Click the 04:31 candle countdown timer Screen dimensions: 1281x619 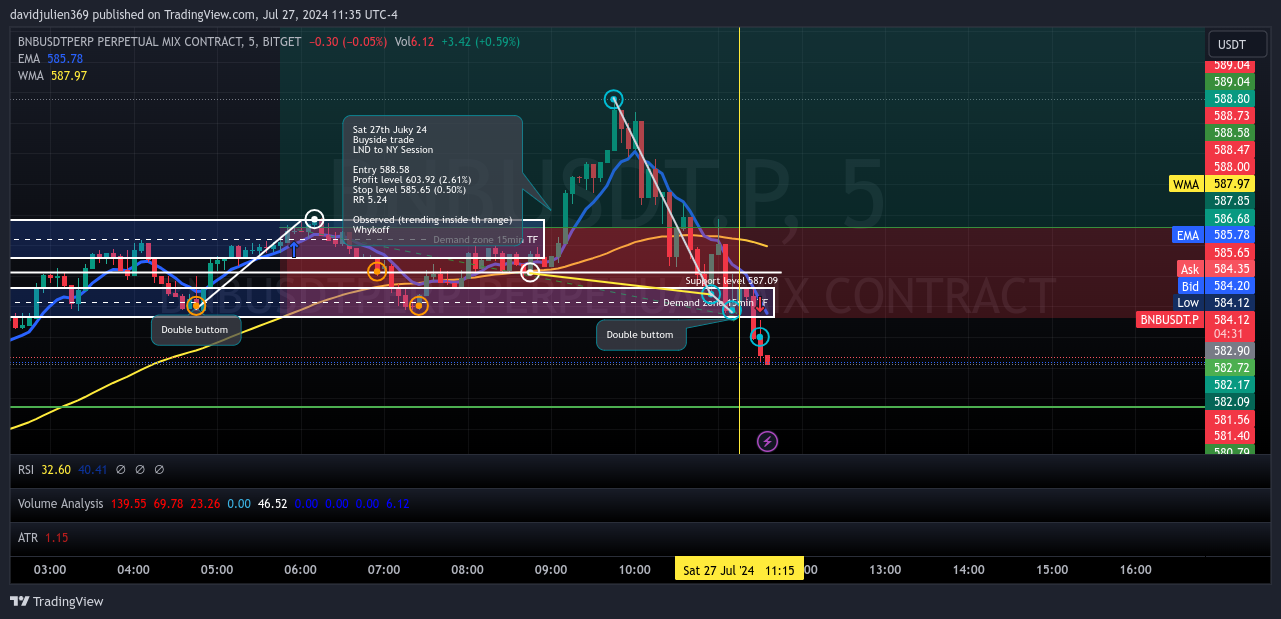point(1228,334)
